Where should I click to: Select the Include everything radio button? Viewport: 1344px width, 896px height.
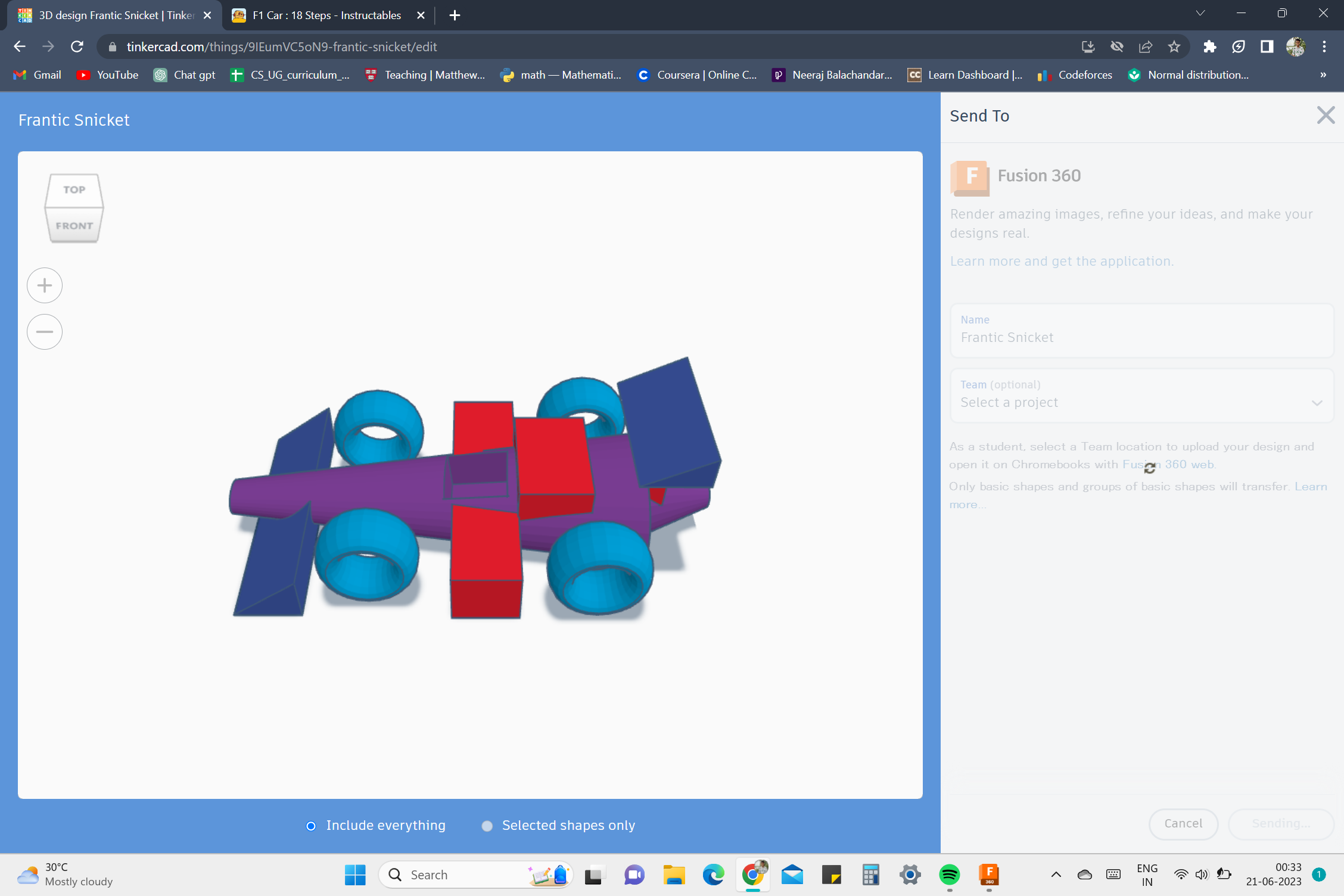coord(310,826)
